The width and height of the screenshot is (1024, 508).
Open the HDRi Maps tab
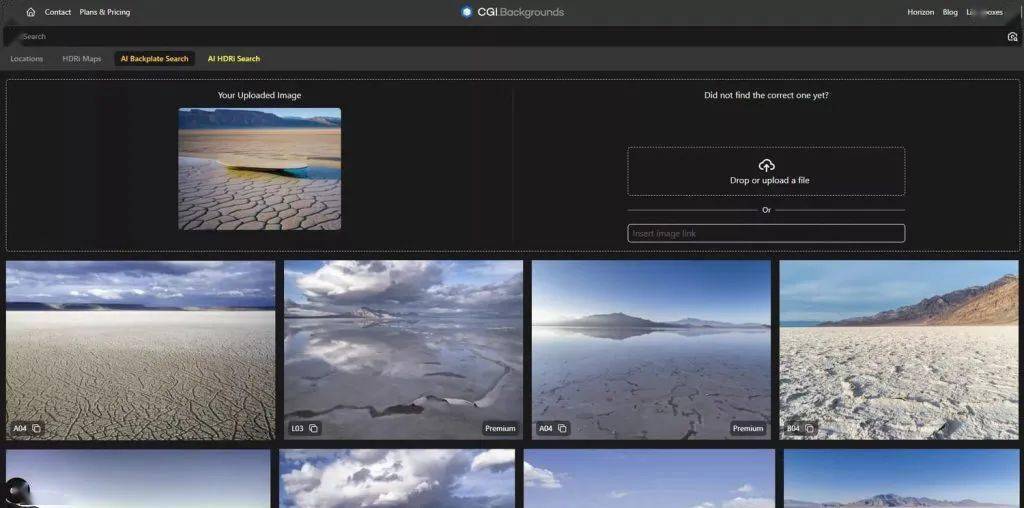click(82, 59)
